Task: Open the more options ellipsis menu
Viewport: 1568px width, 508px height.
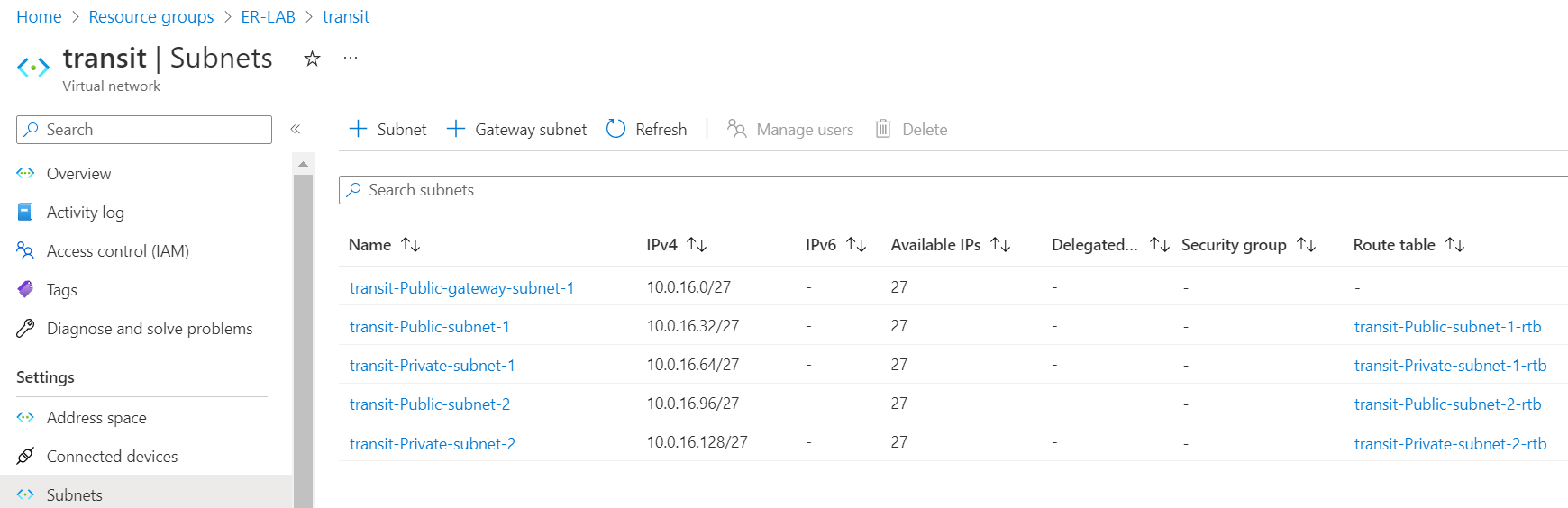Action: click(x=351, y=59)
